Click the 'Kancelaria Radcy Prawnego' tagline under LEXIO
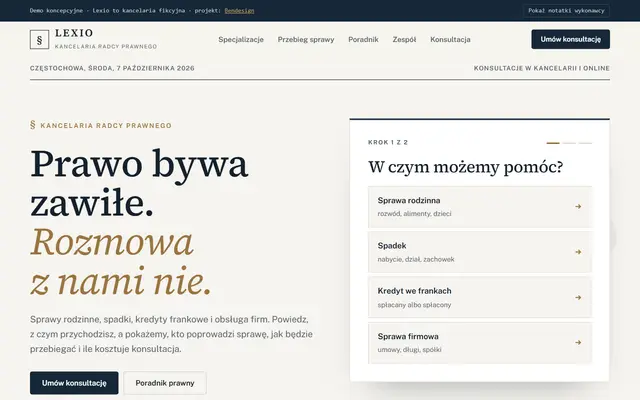 [106, 47]
